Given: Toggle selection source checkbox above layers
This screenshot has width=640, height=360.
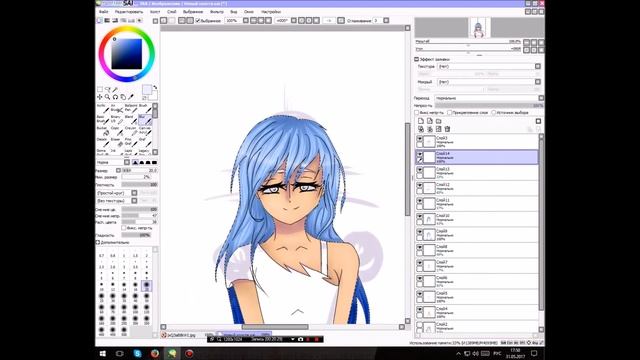Looking at the screenshot, I should [493, 112].
